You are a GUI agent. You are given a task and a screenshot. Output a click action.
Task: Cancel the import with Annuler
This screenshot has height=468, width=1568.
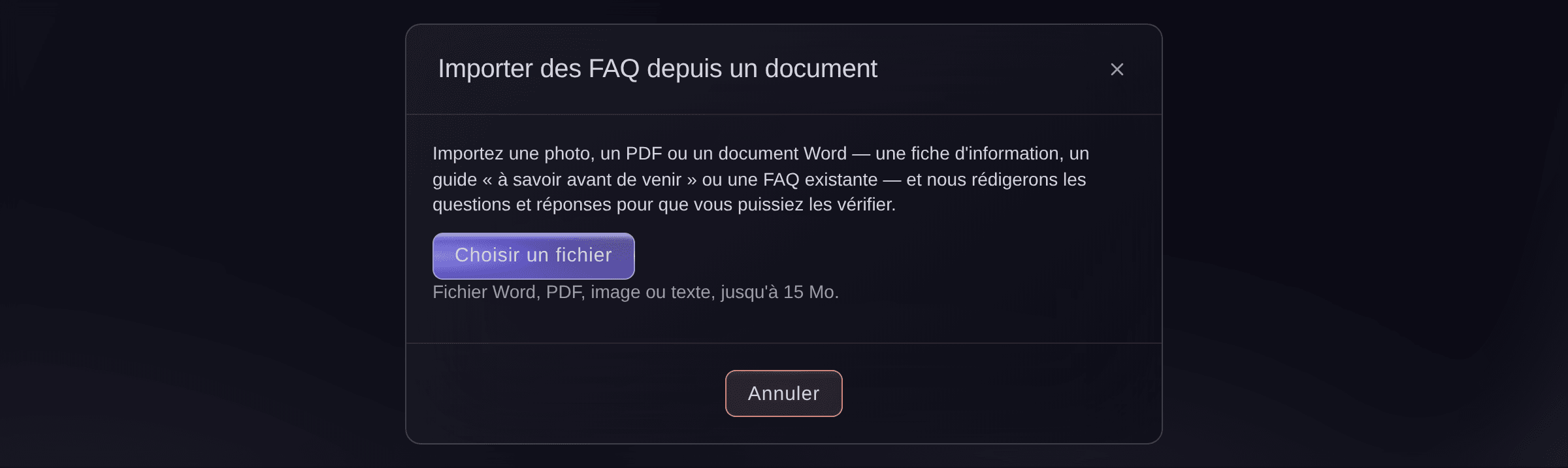[783, 393]
